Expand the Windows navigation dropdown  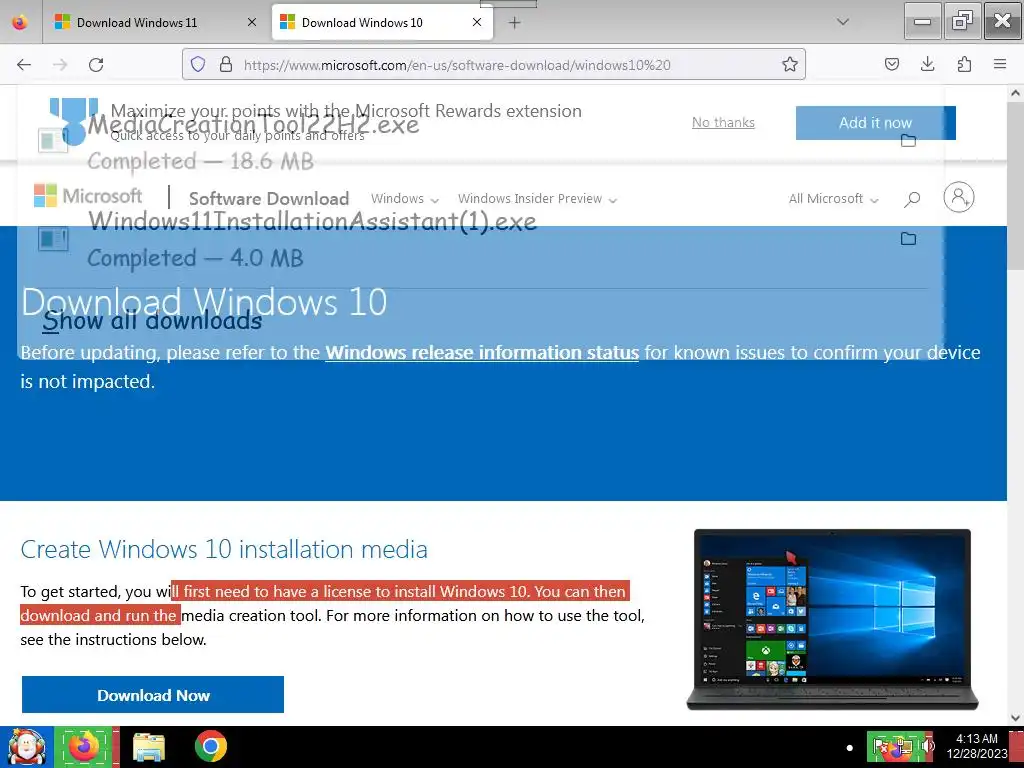coord(405,199)
